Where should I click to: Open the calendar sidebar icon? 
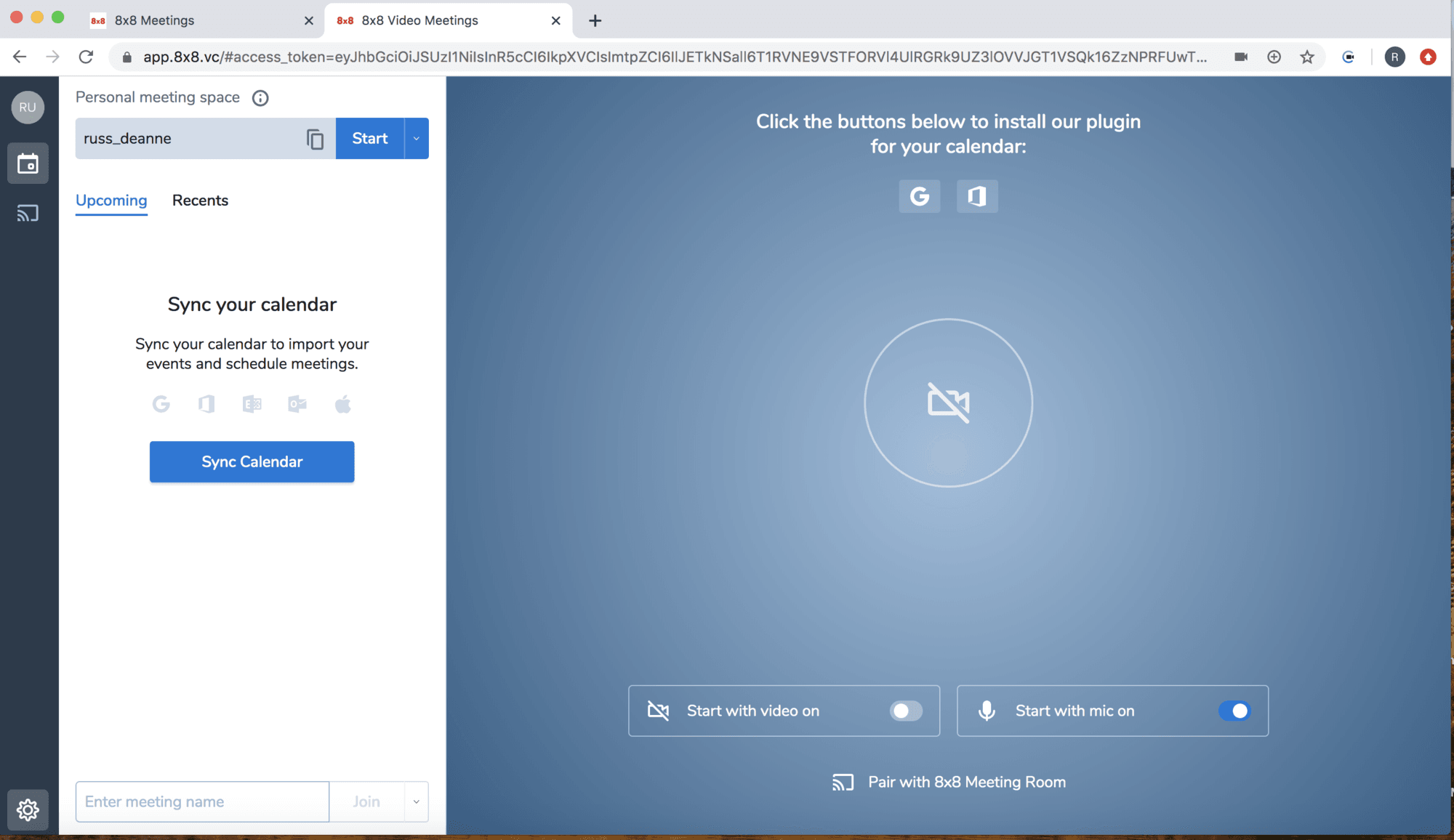click(28, 163)
